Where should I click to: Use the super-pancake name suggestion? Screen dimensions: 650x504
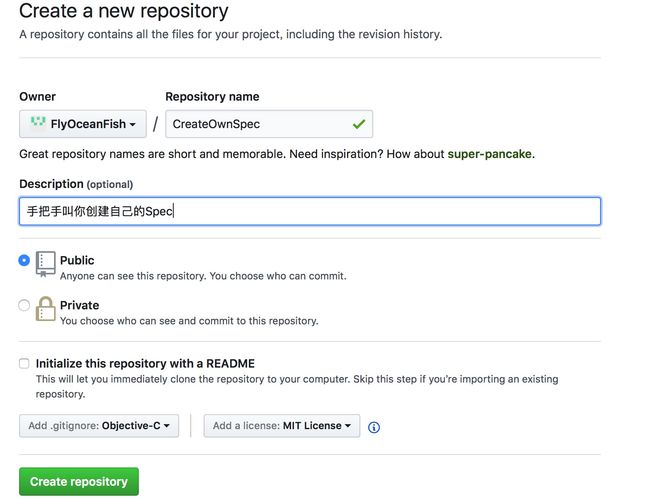coord(490,154)
